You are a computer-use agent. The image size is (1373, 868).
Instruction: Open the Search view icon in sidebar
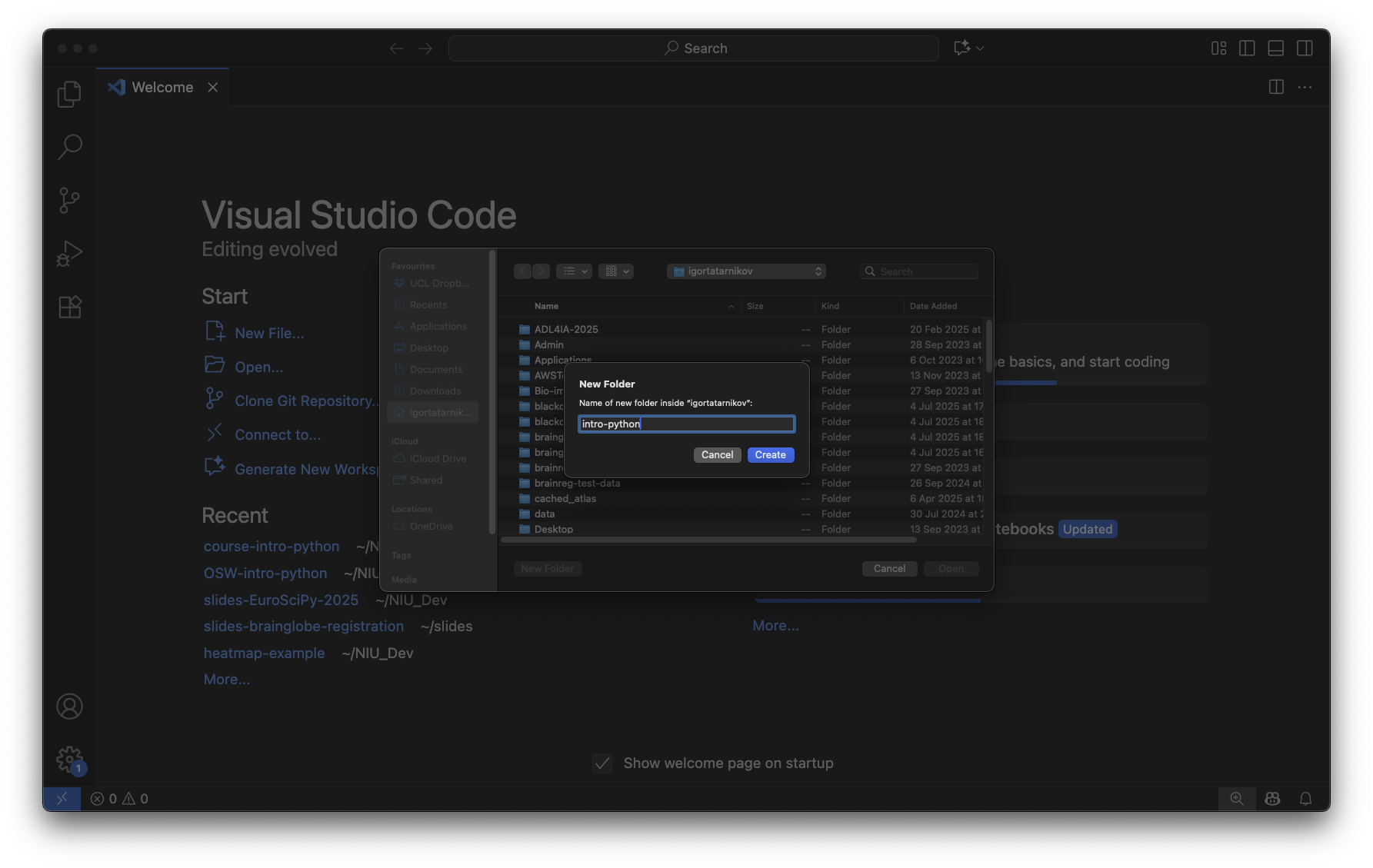(69, 147)
